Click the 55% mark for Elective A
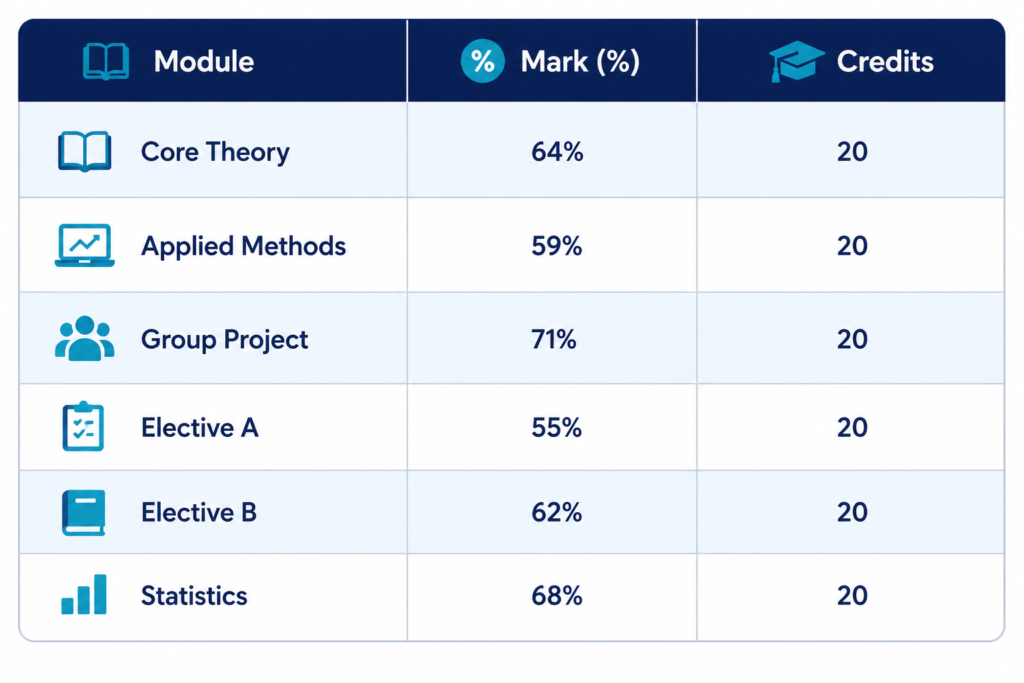This screenshot has height=683, width=1024. pos(556,428)
